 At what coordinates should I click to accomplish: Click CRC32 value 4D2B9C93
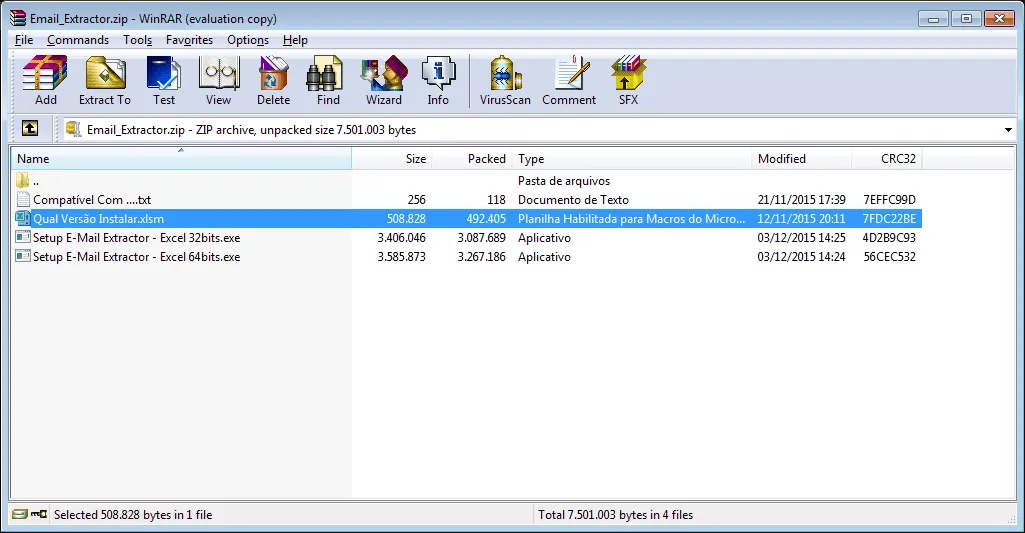[889, 237]
